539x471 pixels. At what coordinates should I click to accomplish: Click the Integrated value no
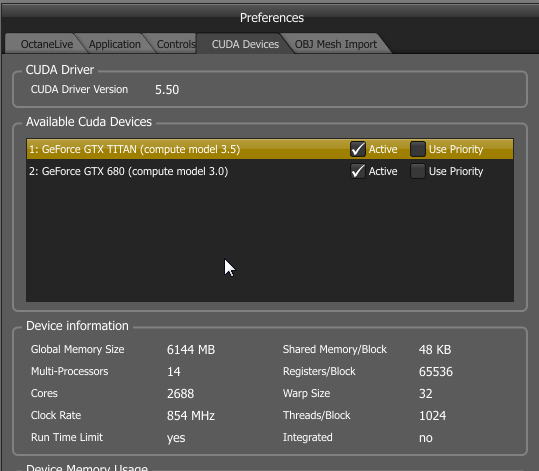coord(426,438)
